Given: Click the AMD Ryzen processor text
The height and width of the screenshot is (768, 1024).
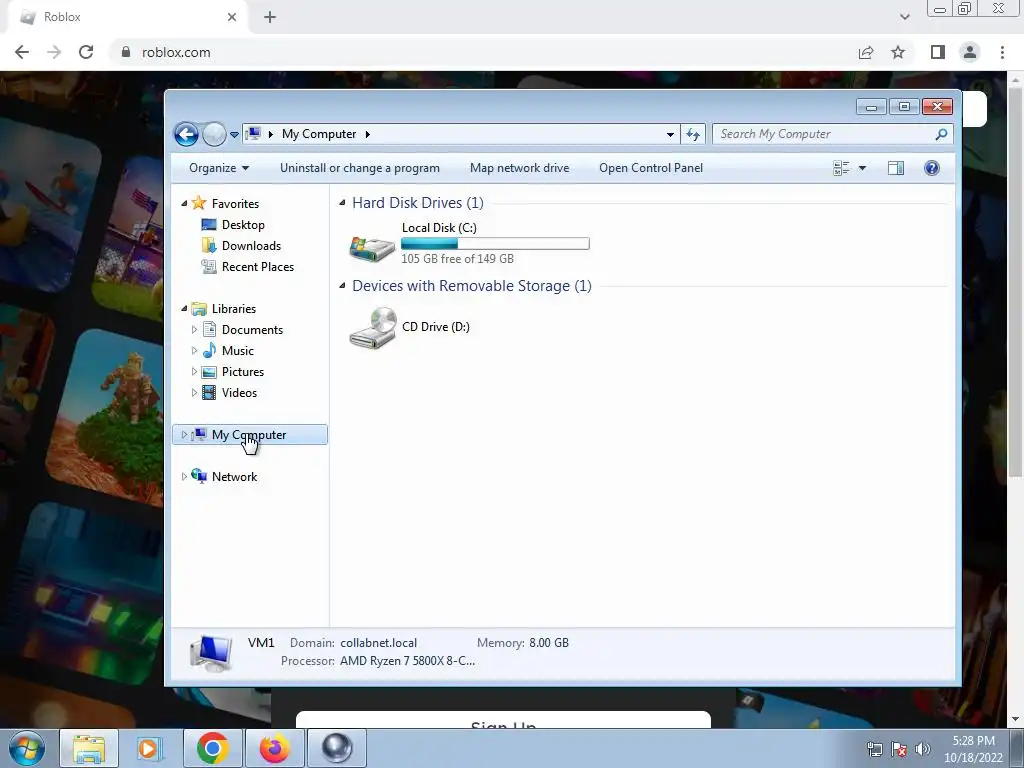Looking at the screenshot, I should click(408, 661).
